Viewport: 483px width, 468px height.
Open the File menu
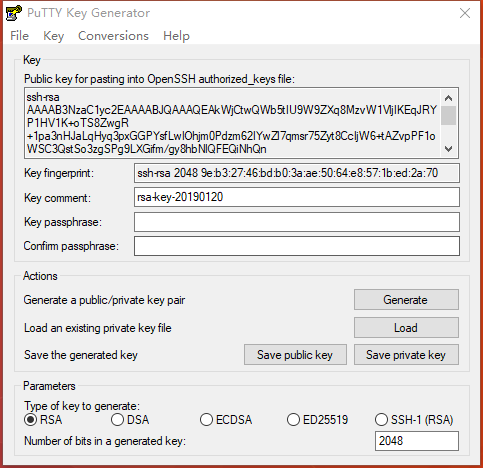19,36
